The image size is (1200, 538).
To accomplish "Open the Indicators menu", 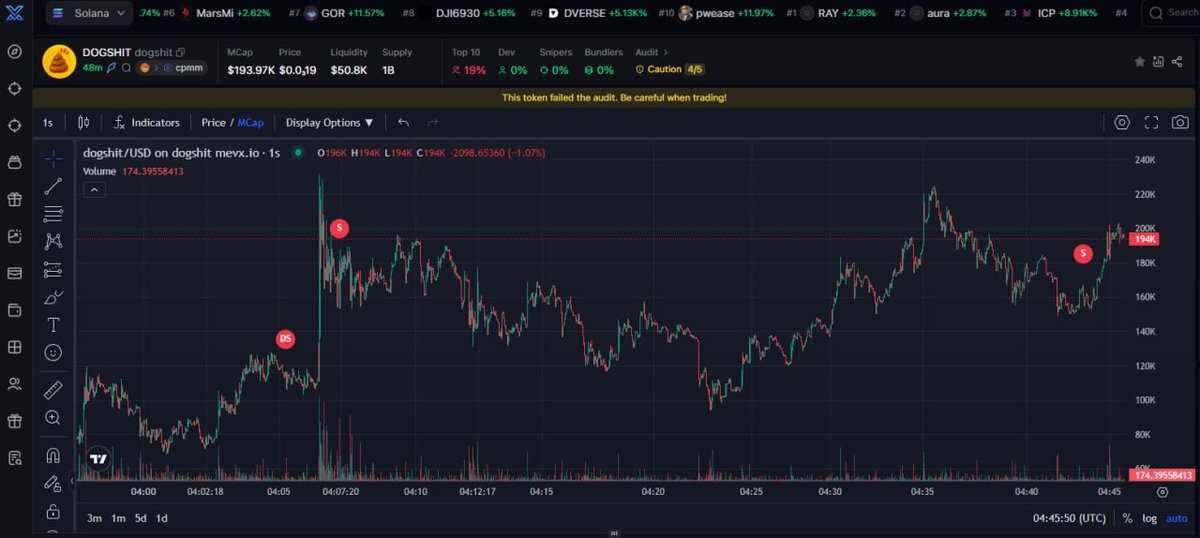I will (x=146, y=122).
